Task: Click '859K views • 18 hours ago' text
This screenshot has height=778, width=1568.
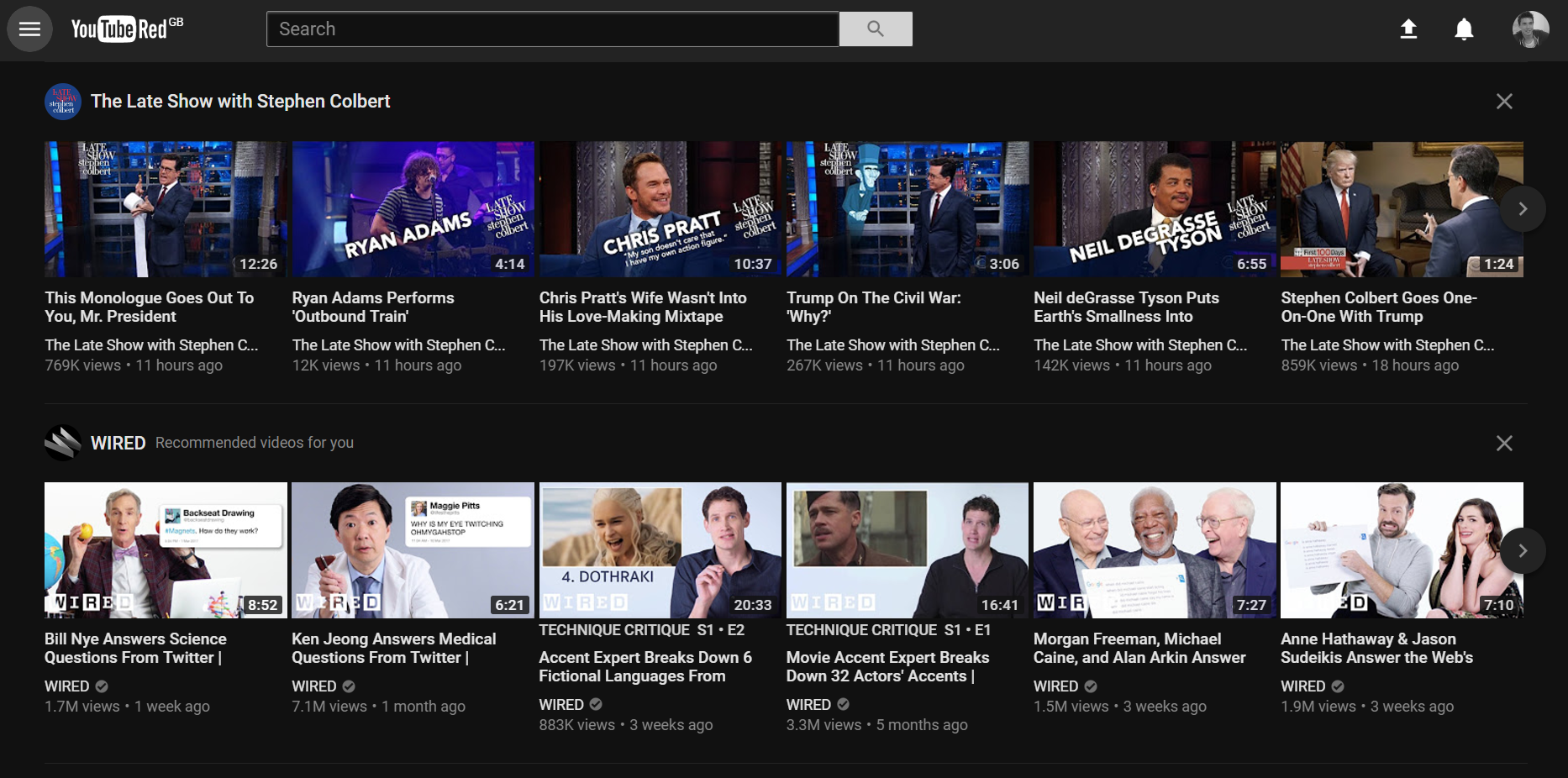Action: 1370,365
